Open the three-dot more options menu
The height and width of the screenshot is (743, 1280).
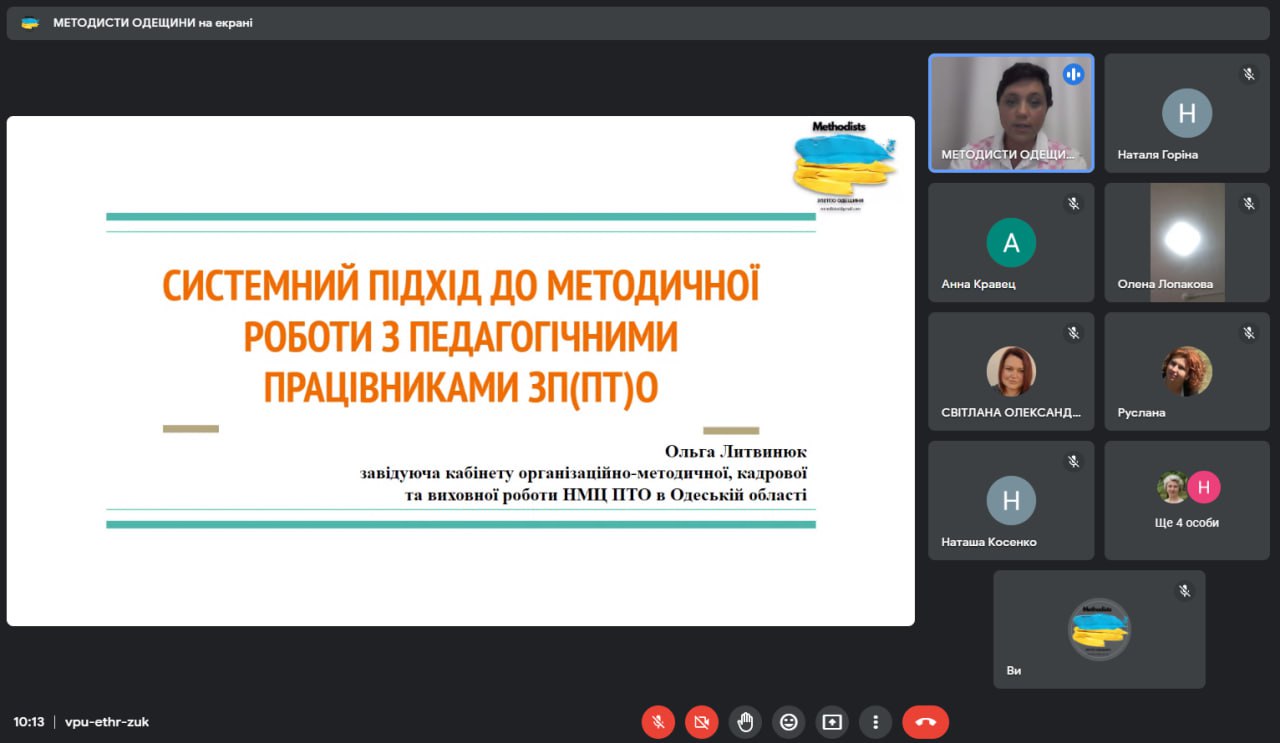tap(875, 721)
